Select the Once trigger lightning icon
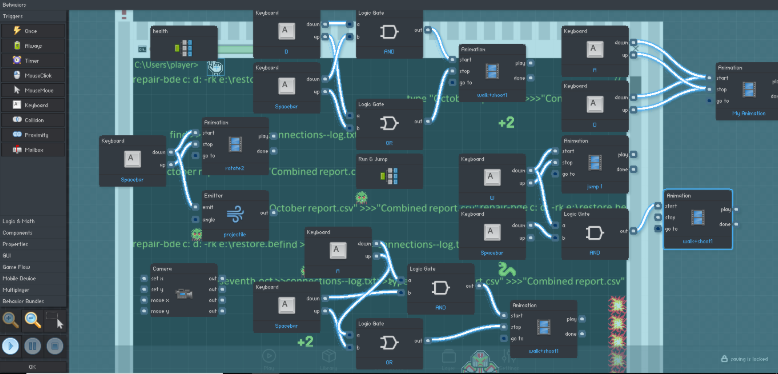 [x=16, y=31]
